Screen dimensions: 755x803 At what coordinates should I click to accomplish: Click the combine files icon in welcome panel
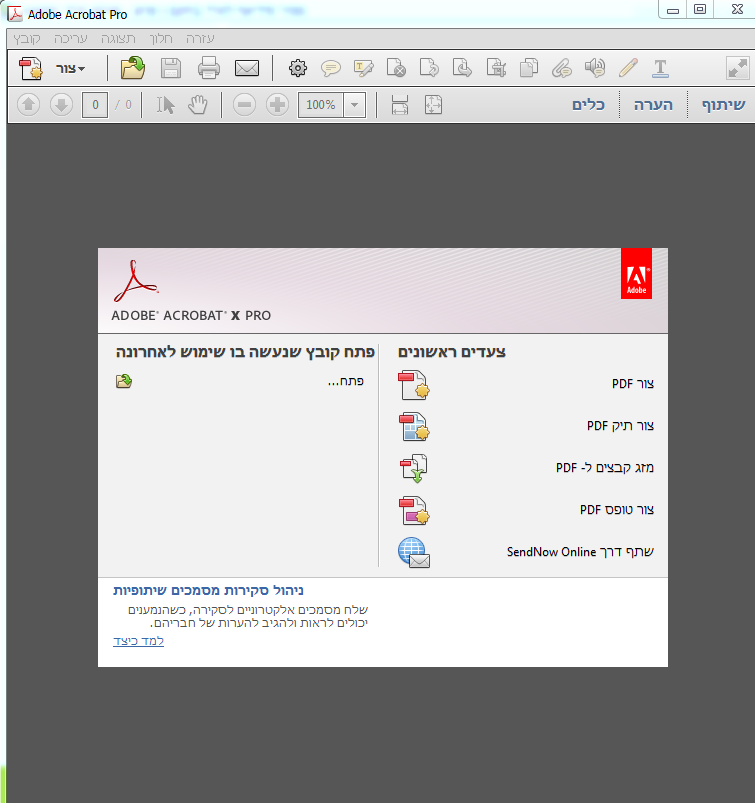coord(414,469)
